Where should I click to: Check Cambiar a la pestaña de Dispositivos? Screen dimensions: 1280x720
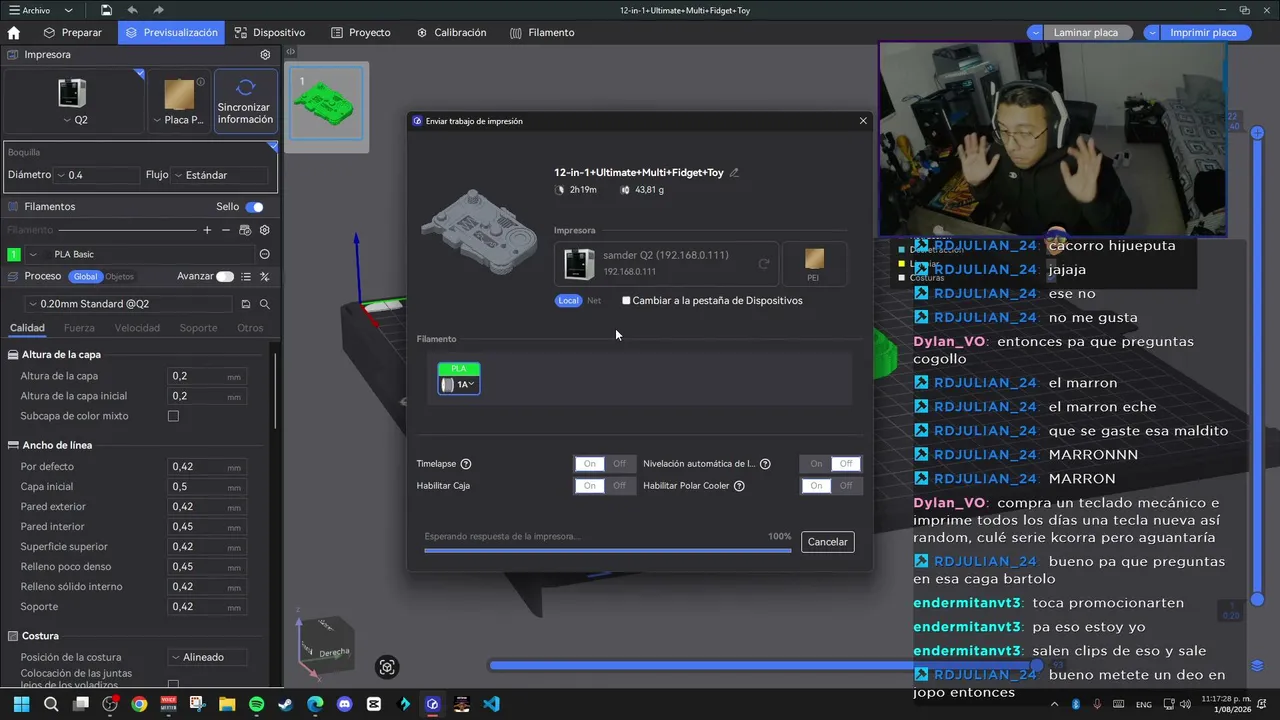626,300
